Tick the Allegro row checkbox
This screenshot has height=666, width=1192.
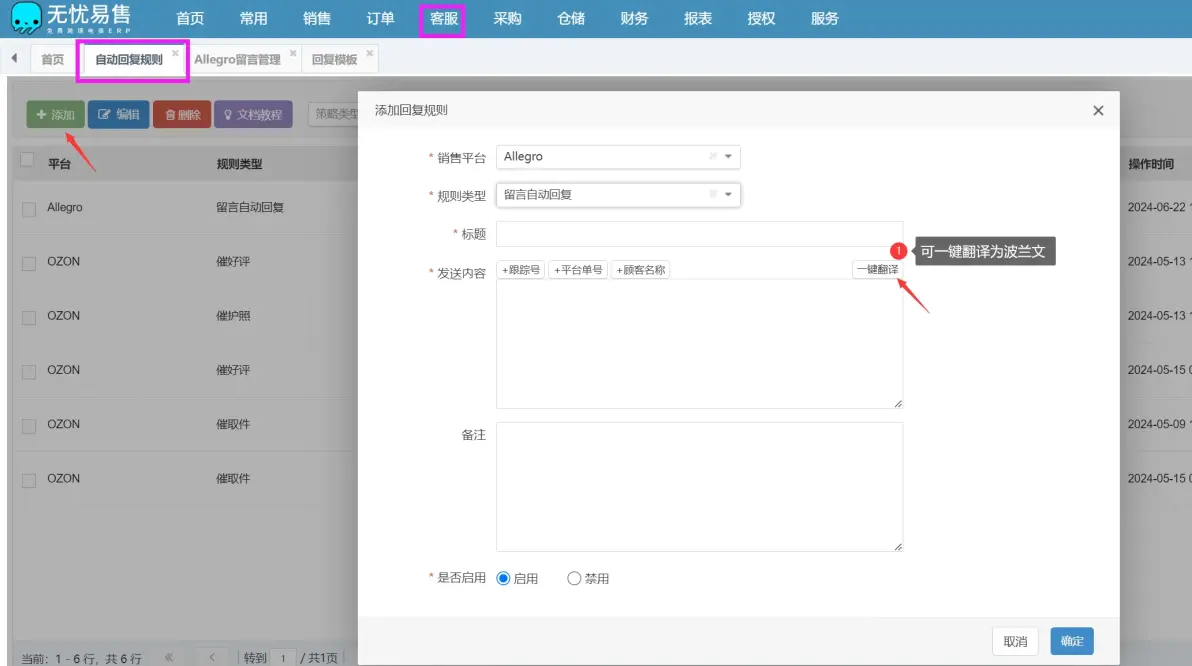coord(29,209)
